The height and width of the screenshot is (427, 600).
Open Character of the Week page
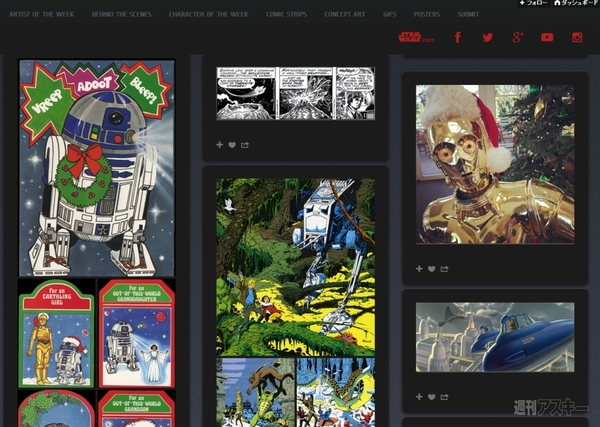[209, 15]
